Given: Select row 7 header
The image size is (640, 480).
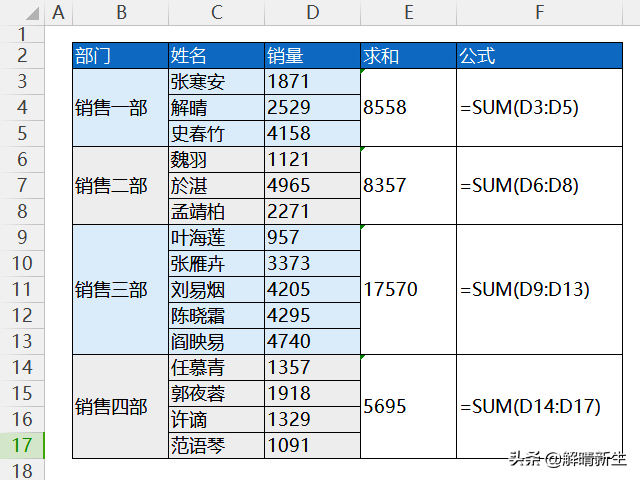Looking at the screenshot, I should [x=22, y=186].
